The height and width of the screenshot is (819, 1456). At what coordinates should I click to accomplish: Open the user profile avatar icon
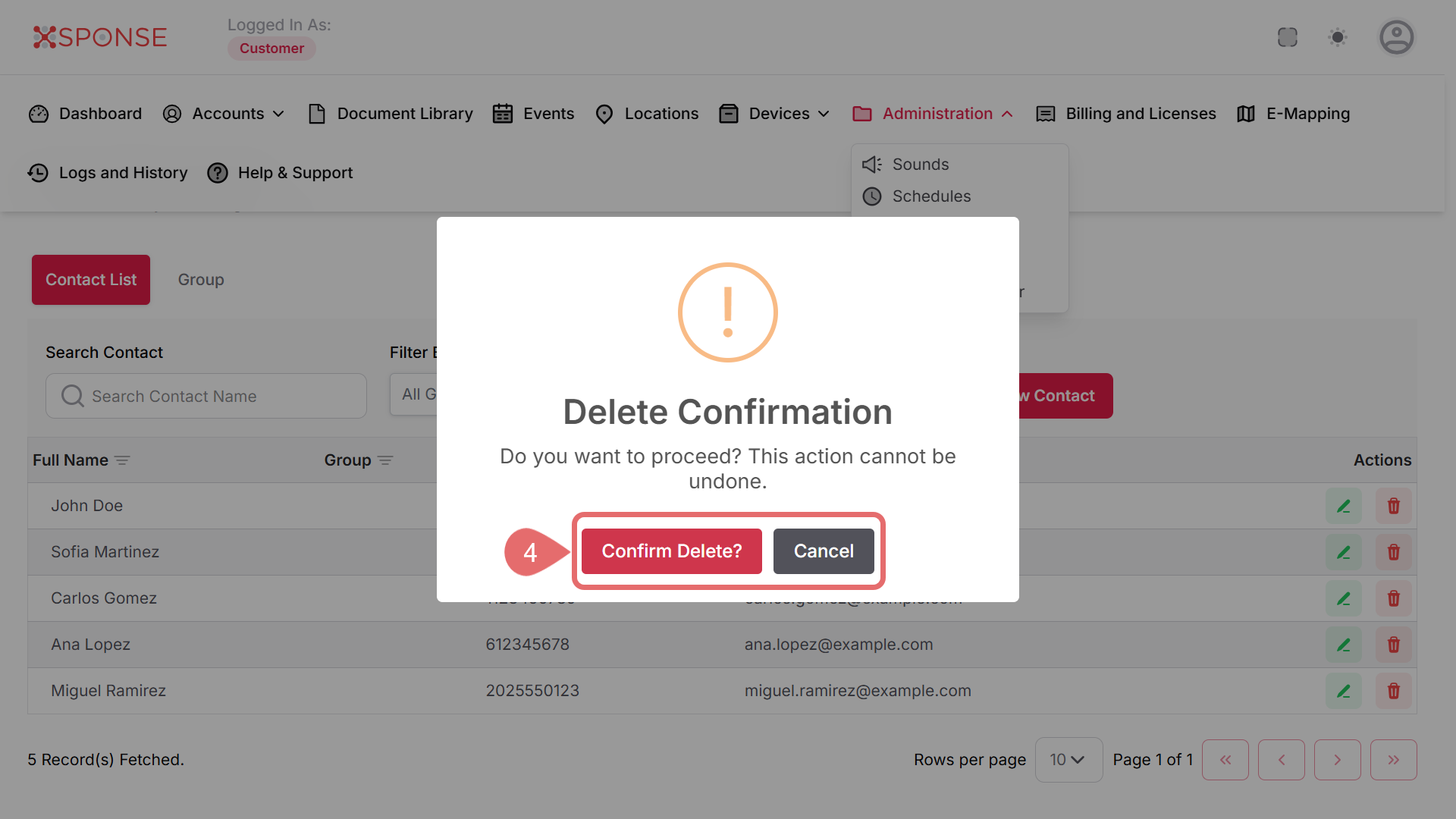click(x=1396, y=37)
